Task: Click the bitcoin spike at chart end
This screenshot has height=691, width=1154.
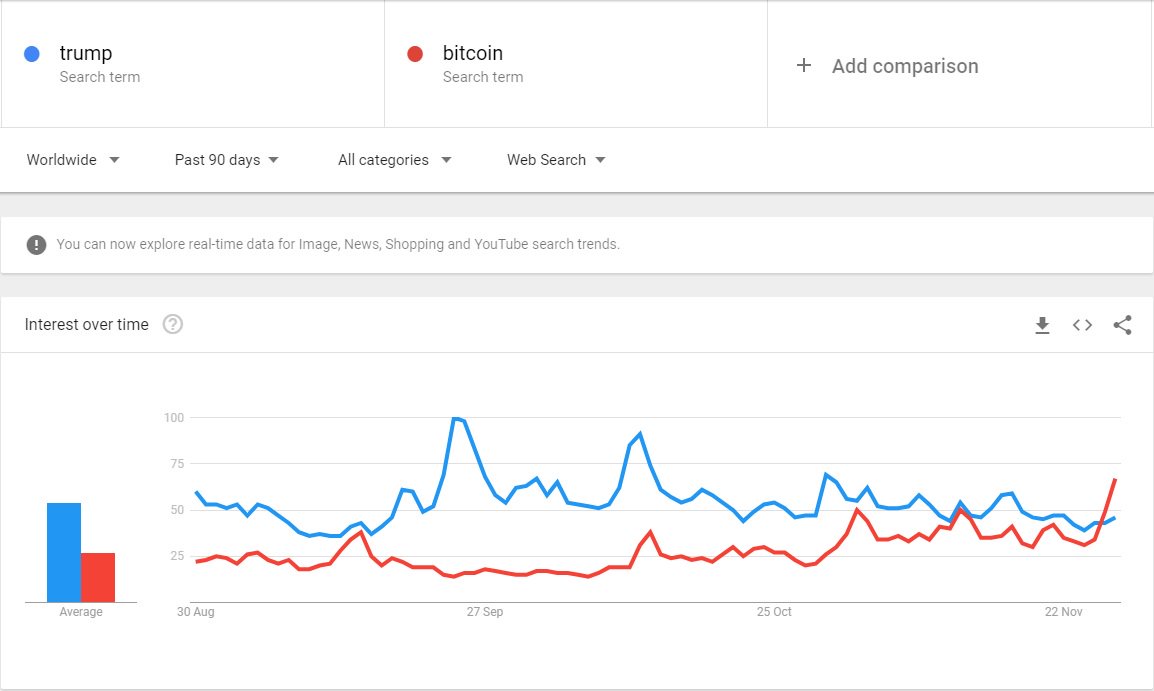Action: pos(1115,480)
